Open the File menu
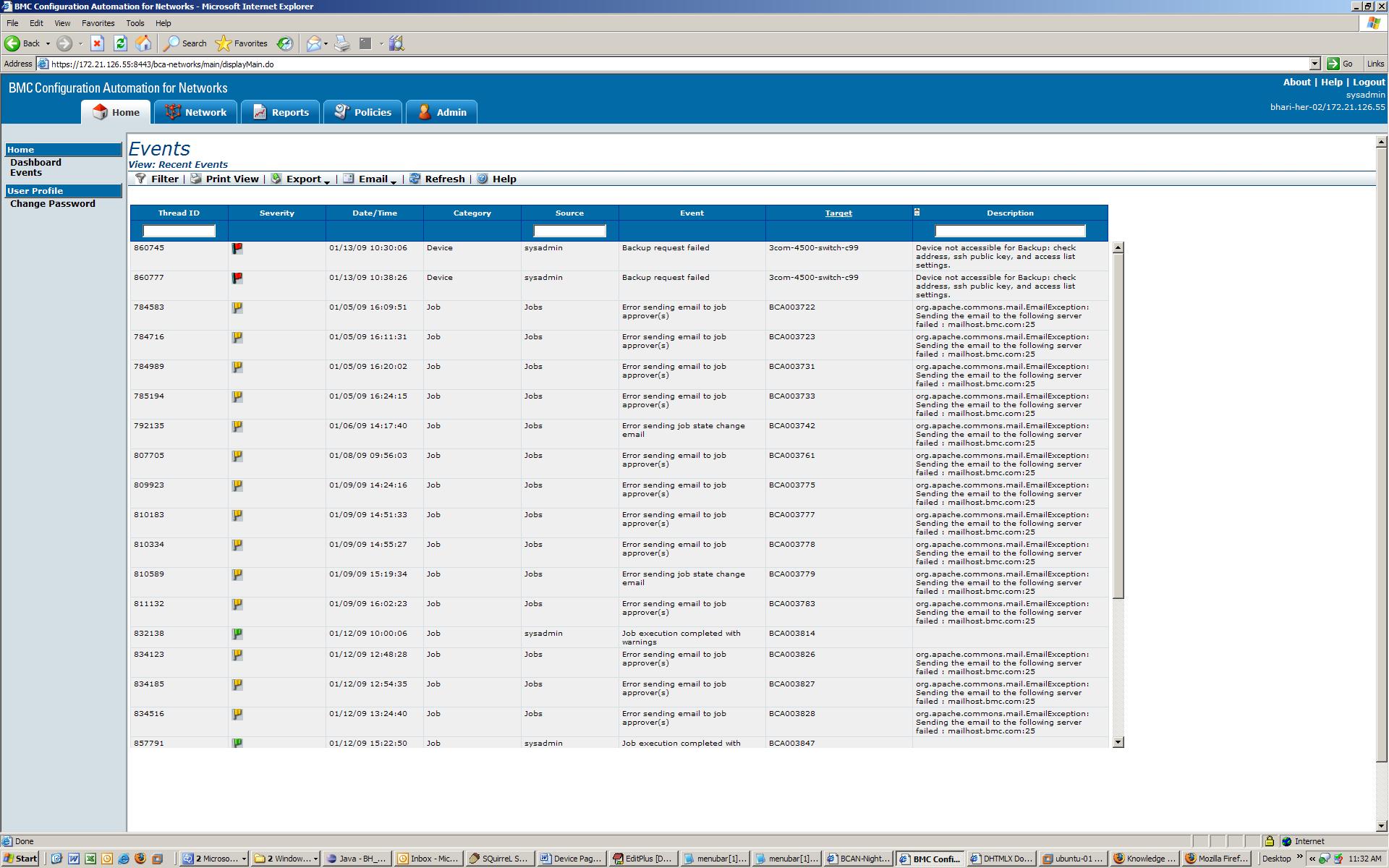The height and width of the screenshot is (868, 1389). [x=12, y=23]
